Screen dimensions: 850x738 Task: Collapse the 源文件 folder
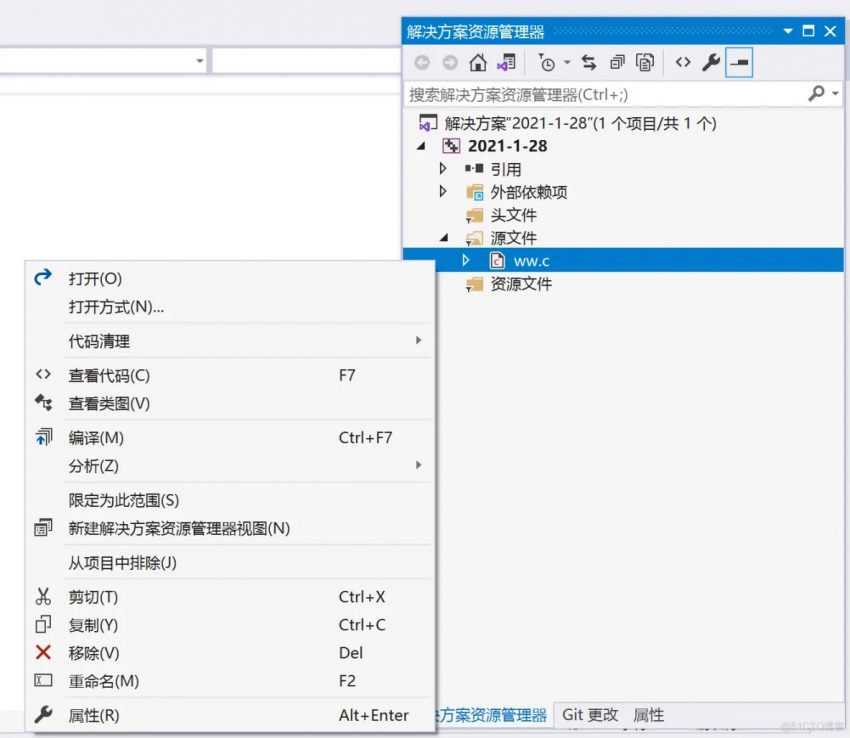pos(444,238)
